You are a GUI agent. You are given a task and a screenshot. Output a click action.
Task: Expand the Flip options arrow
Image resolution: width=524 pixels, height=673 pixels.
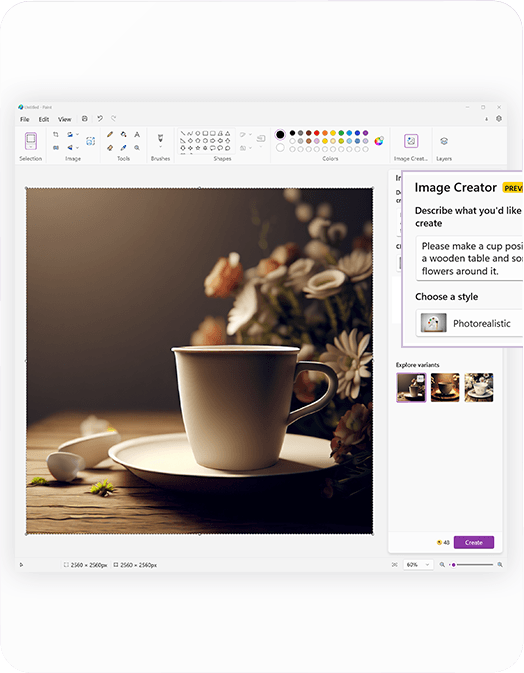[x=77, y=147]
